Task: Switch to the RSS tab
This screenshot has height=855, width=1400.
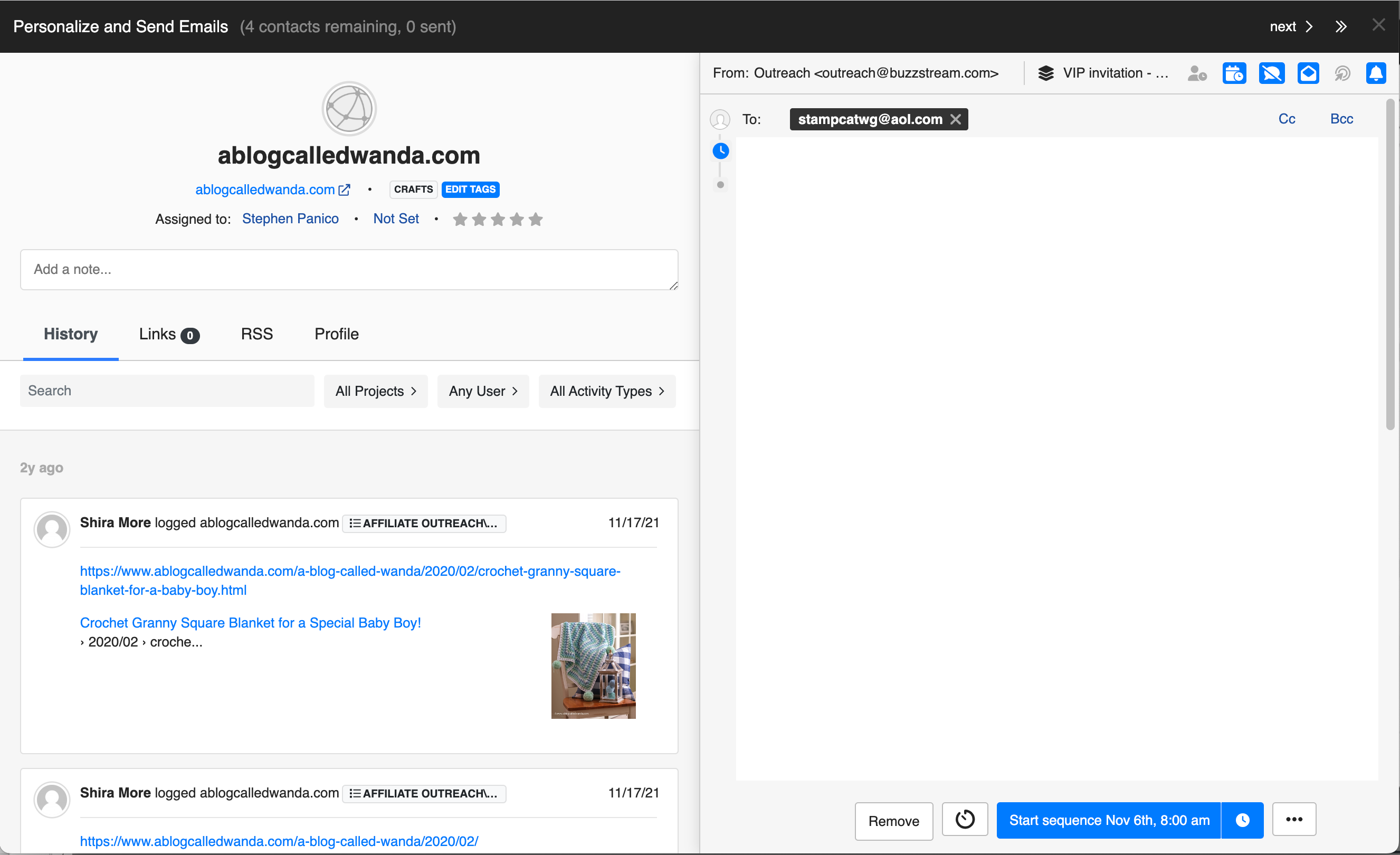Action: 257,334
